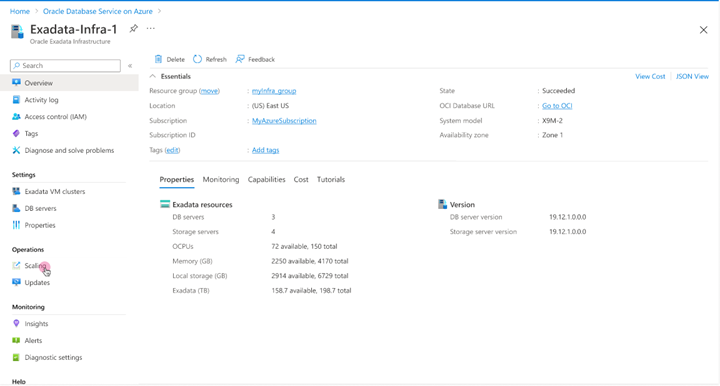This screenshot has width=720, height=386.
Task: Click the '72 available, 150 total' OCPUs value
Action: pyautogui.click(x=304, y=246)
